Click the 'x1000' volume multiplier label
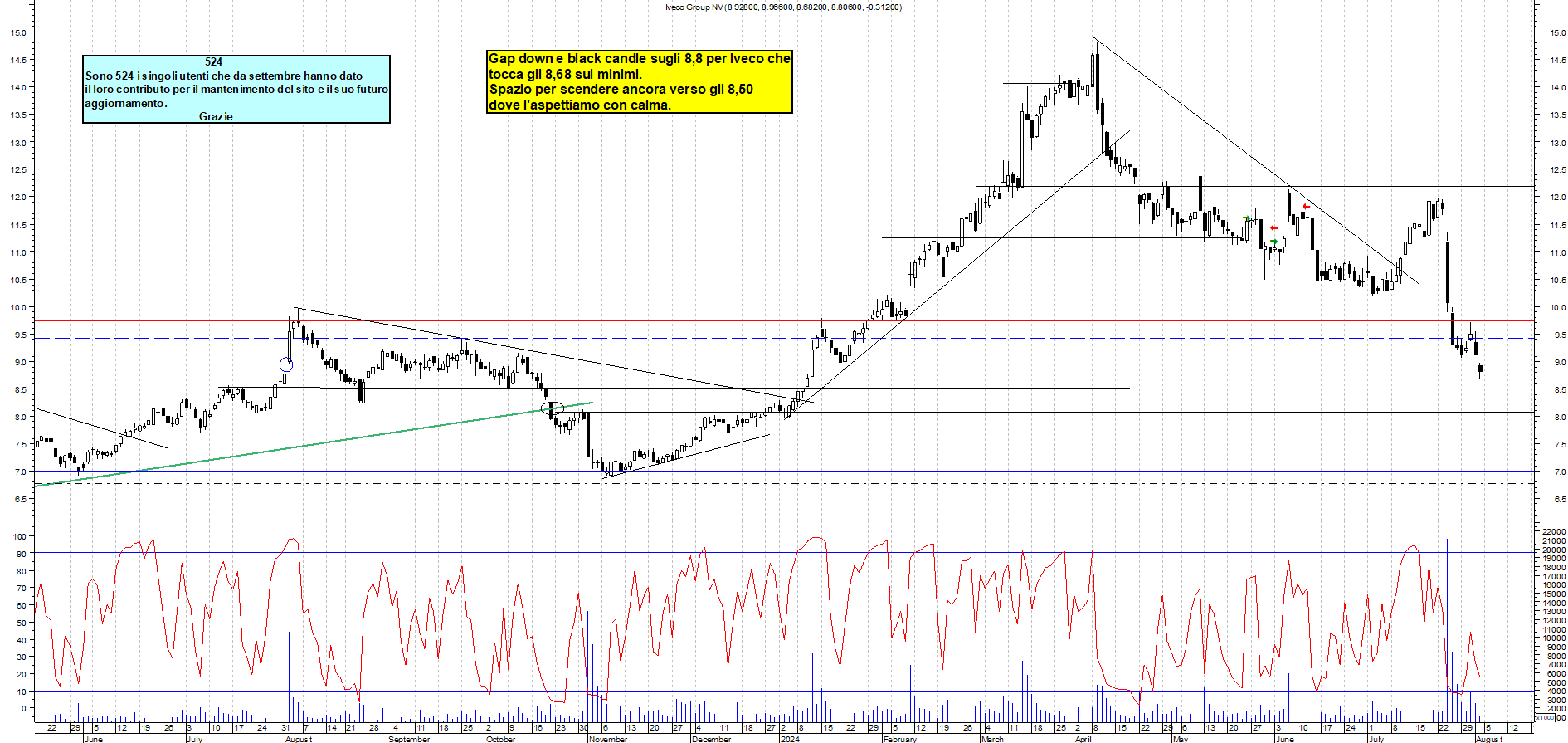 pyautogui.click(x=1544, y=717)
